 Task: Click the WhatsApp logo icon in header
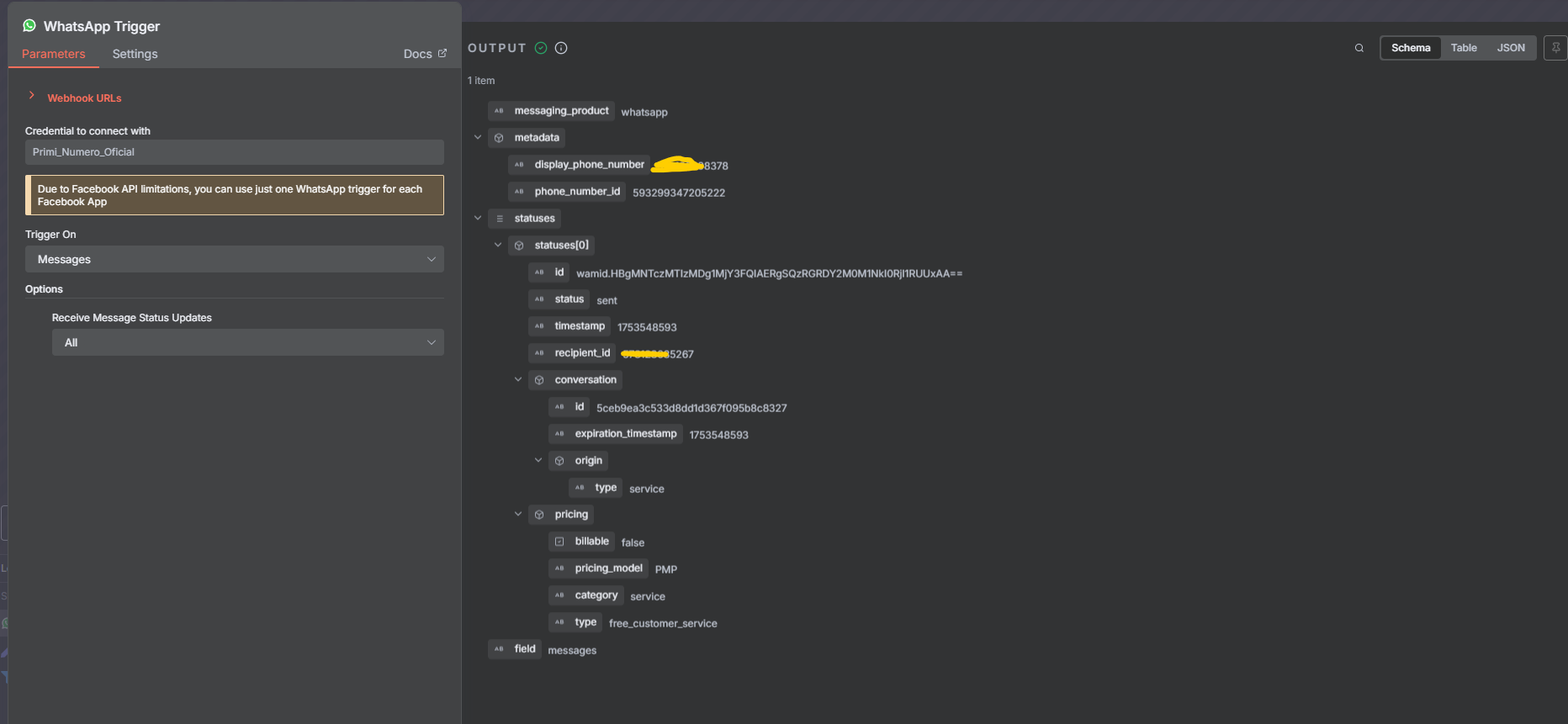[x=29, y=25]
